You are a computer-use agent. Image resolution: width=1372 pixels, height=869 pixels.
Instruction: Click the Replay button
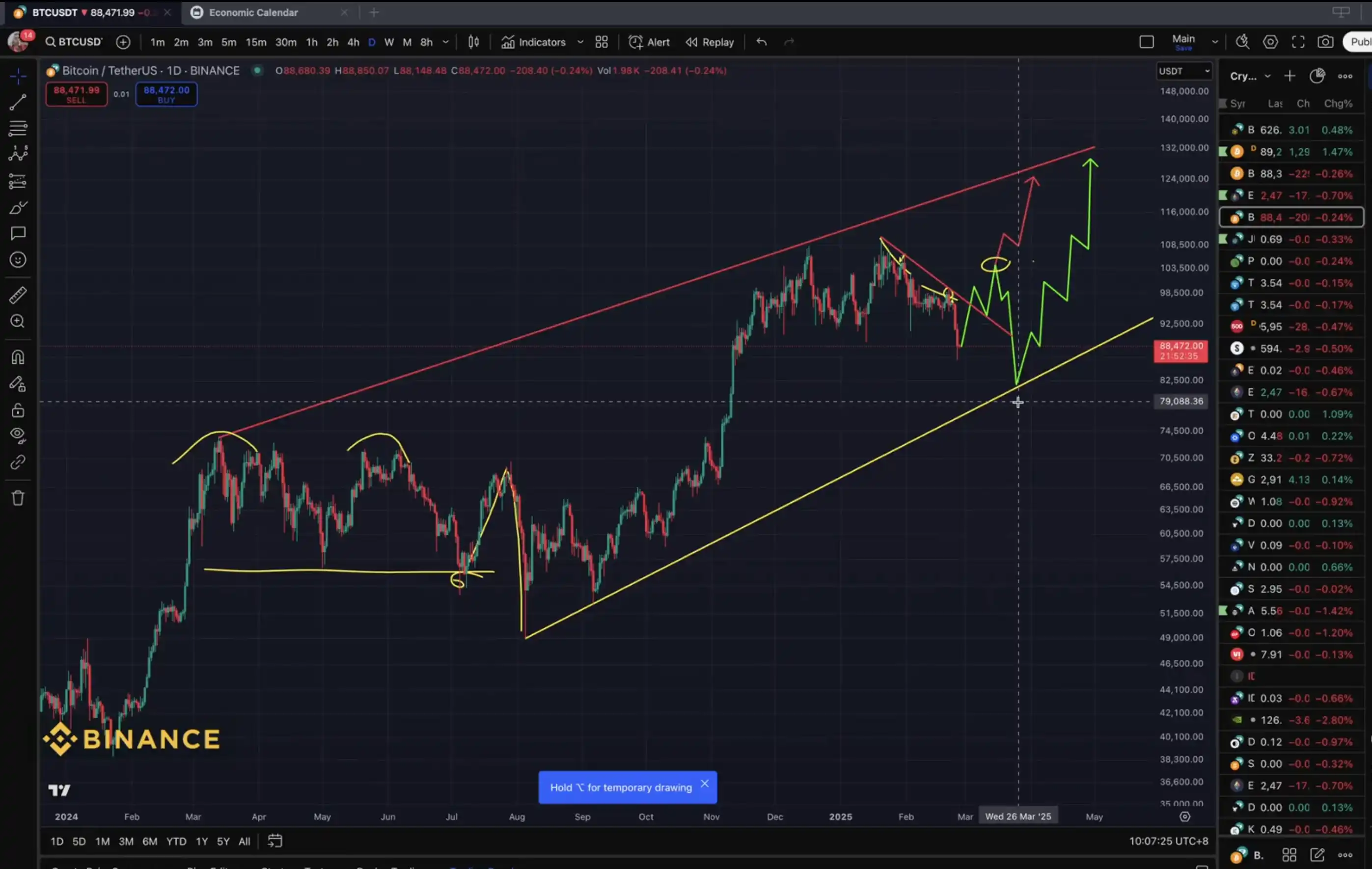[x=710, y=42]
